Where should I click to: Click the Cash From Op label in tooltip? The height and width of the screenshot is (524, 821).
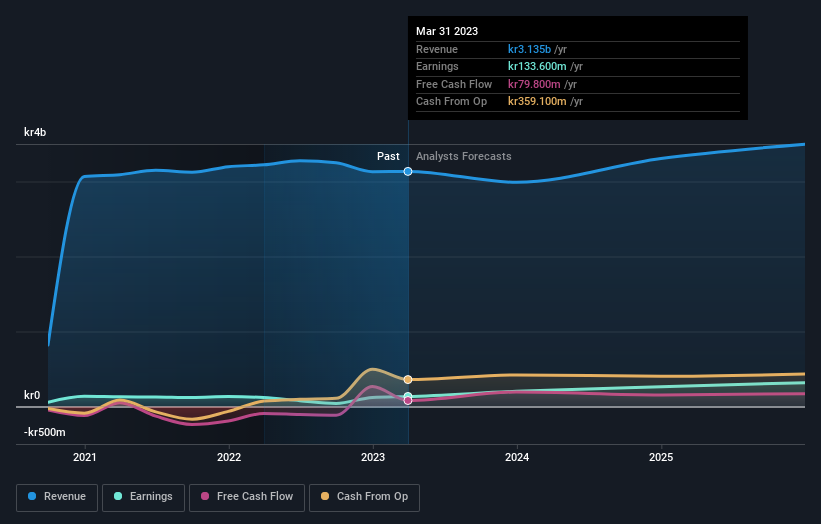451,102
